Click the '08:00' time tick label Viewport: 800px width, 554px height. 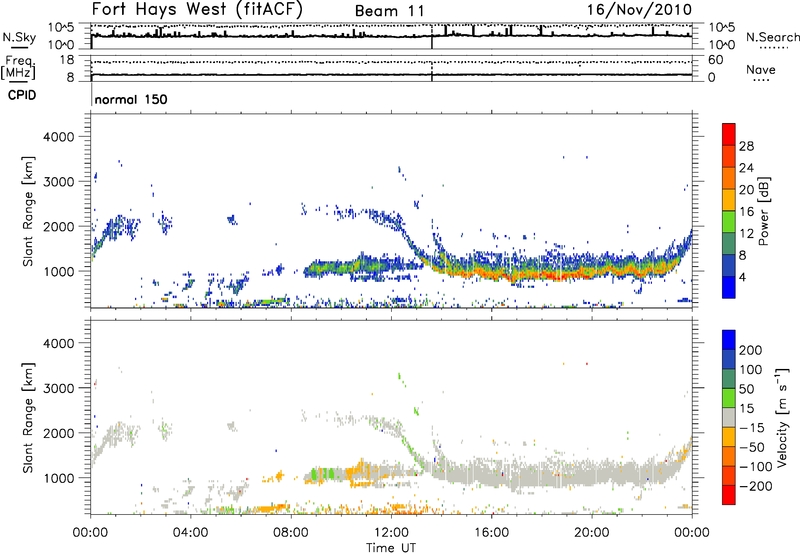click(291, 533)
